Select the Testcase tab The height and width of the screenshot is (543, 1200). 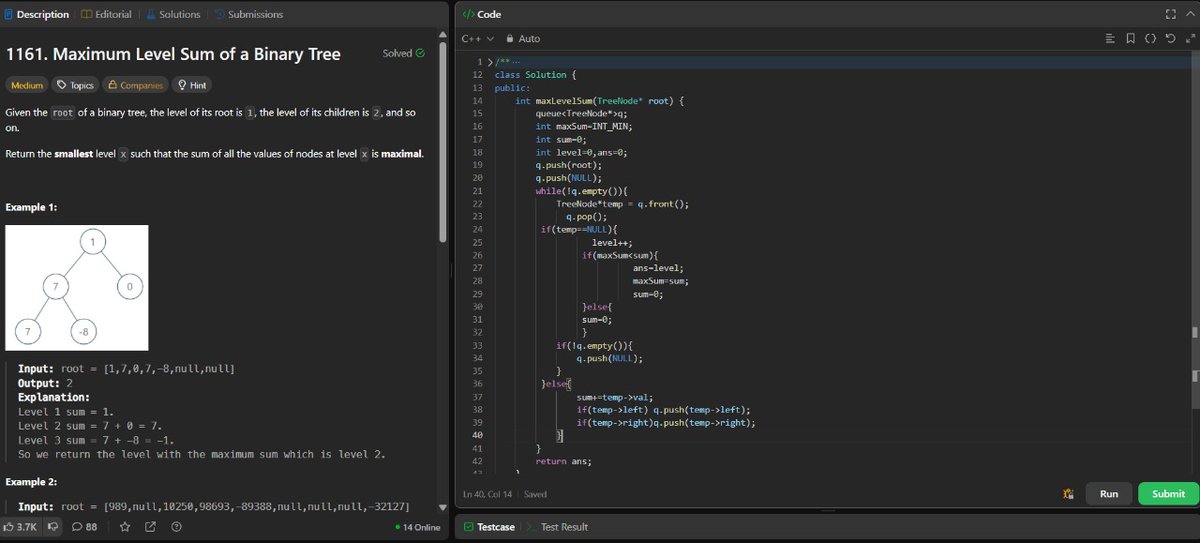tap(489, 527)
